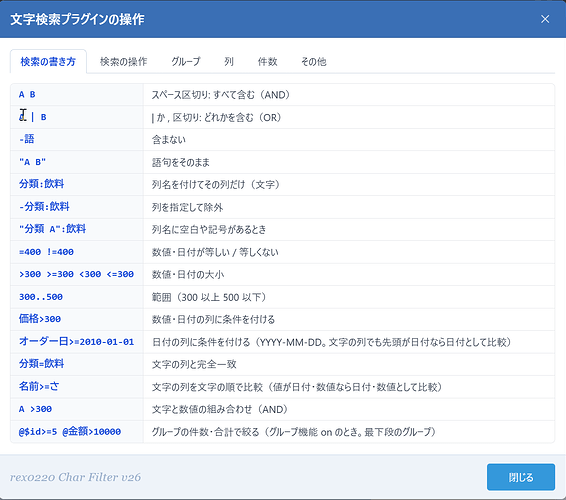The width and height of the screenshot is (566, 500).
Task: Click the 'A >300' example
Action: tap(35, 409)
